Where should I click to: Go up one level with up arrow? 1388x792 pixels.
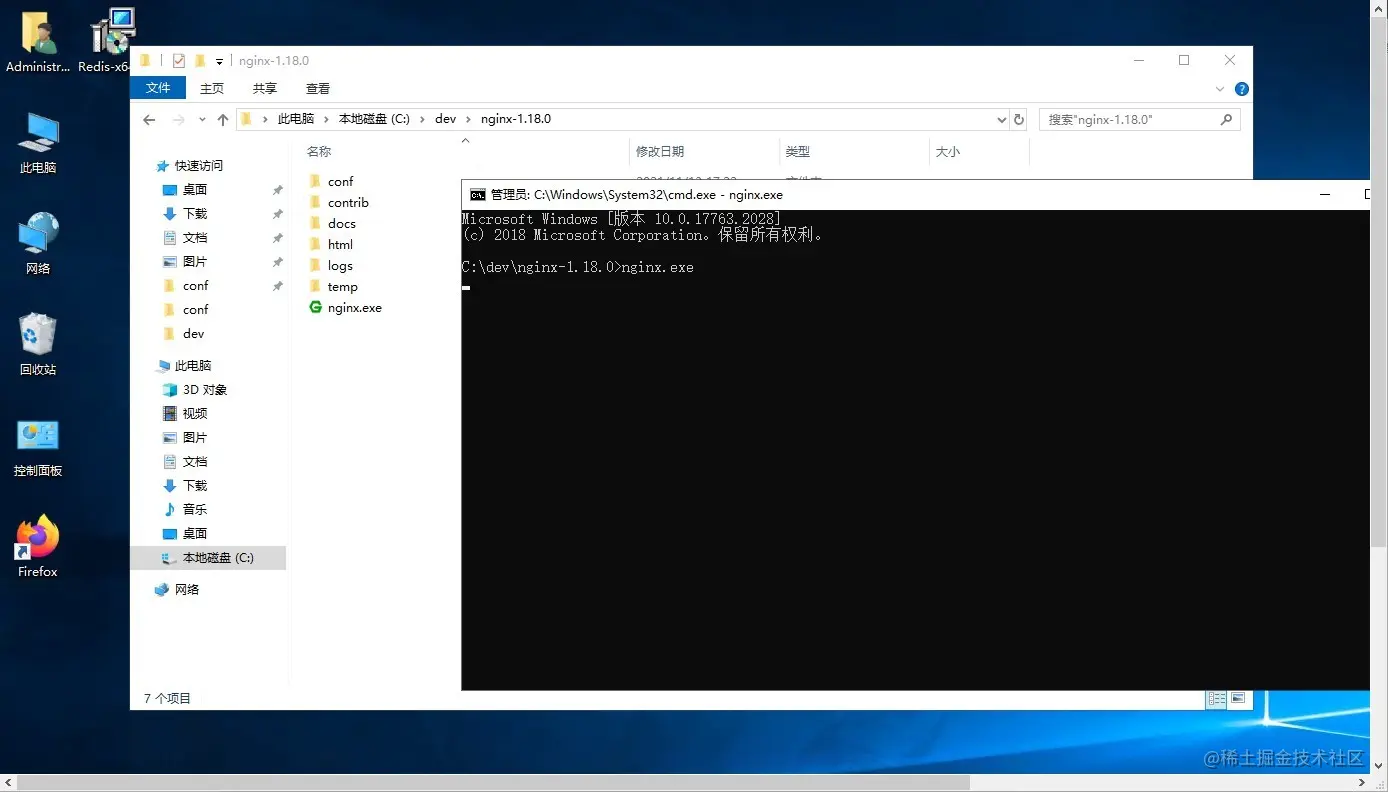coord(223,119)
